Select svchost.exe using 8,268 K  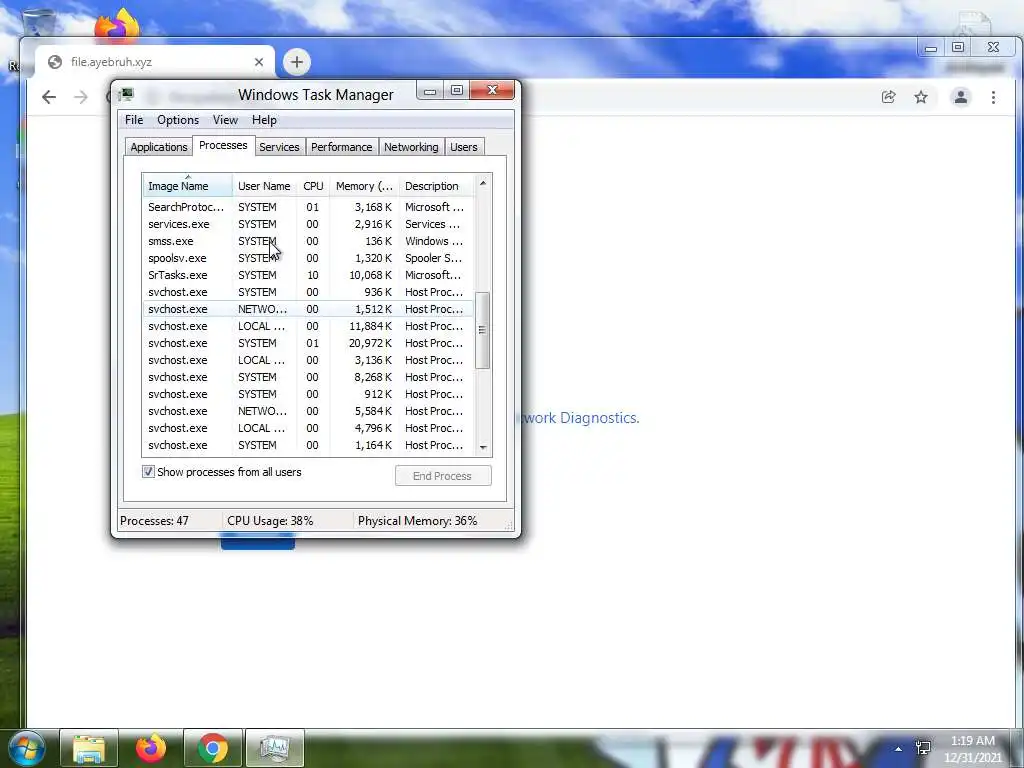(x=308, y=377)
